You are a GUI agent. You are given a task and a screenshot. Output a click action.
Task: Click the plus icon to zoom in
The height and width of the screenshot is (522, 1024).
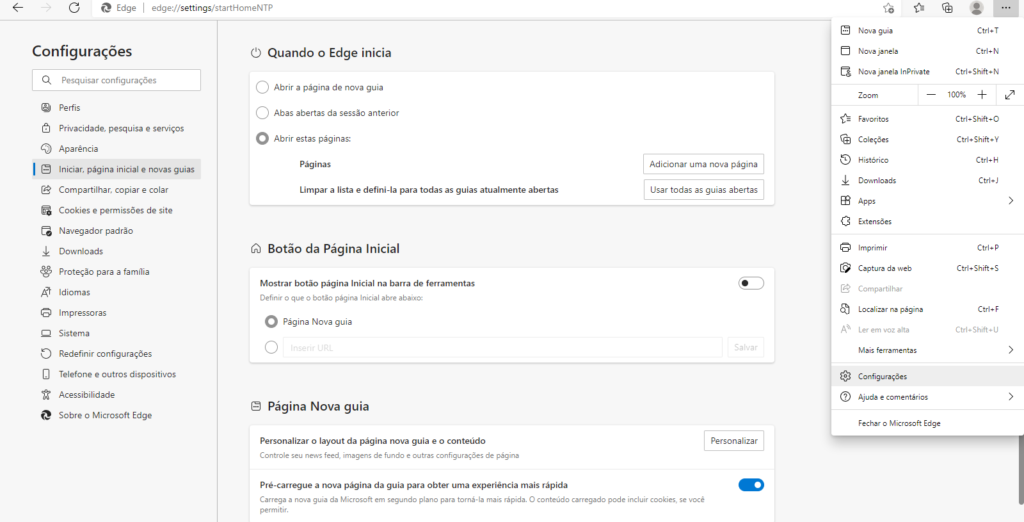click(982, 95)
